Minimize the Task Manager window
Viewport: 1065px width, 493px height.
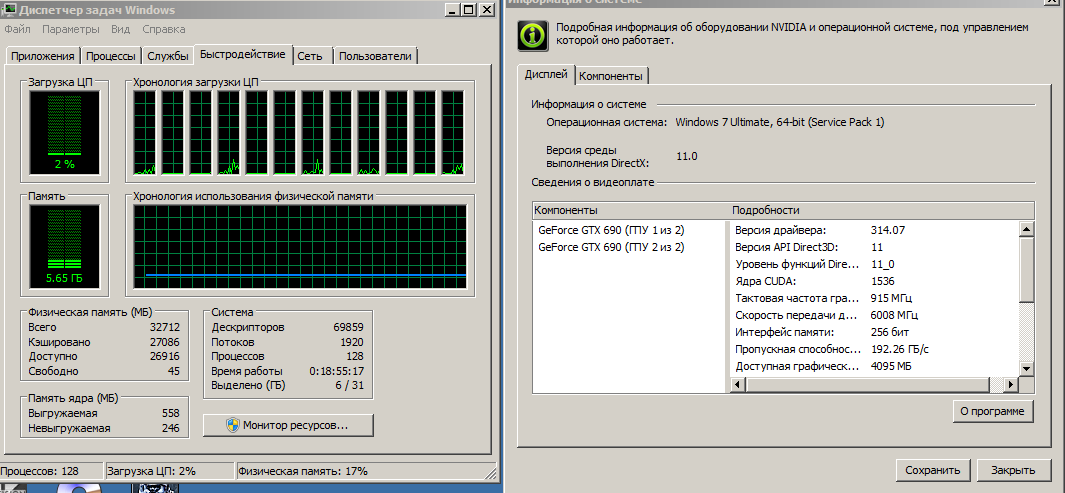[x=453, y=10]
